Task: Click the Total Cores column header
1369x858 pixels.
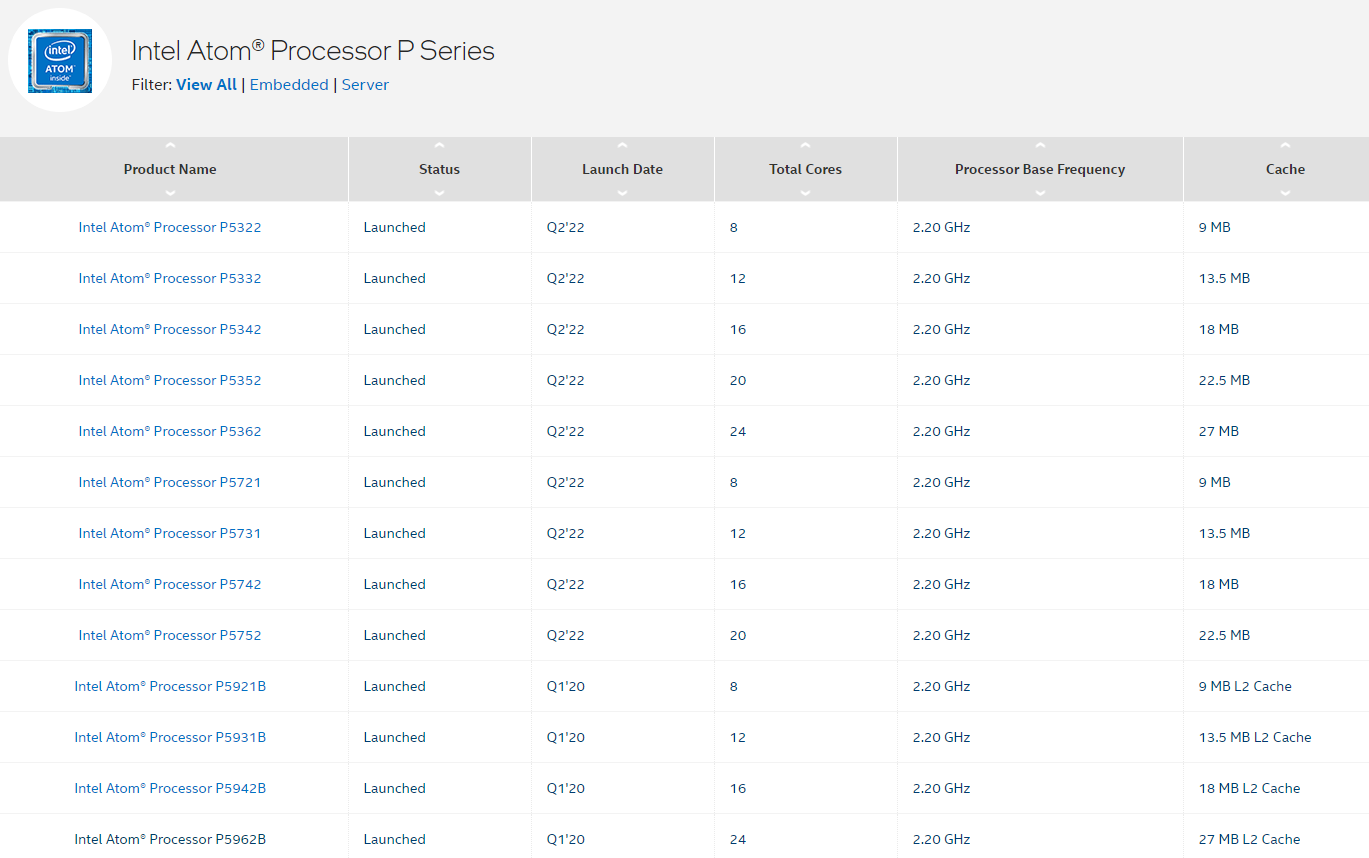Action: pos(806,169)
